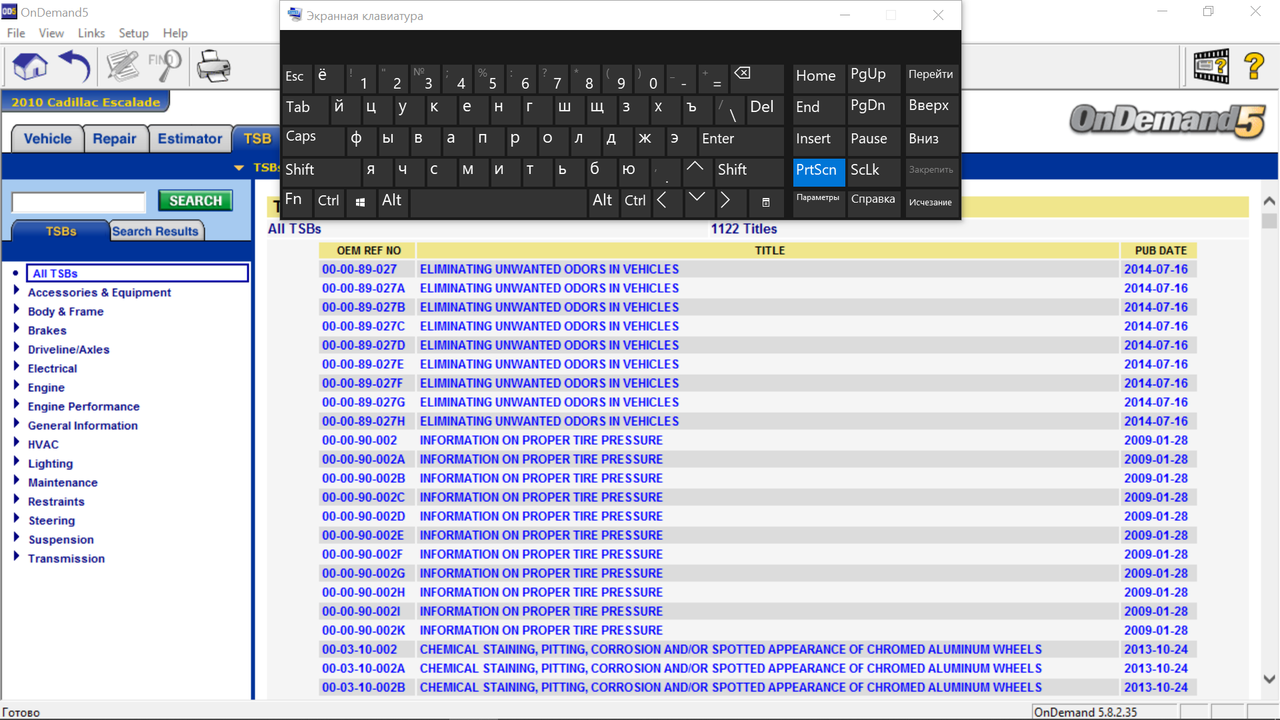
Task: Click the Enter key on keyboard
Action: pyautogui.click(x=741, y=140)
